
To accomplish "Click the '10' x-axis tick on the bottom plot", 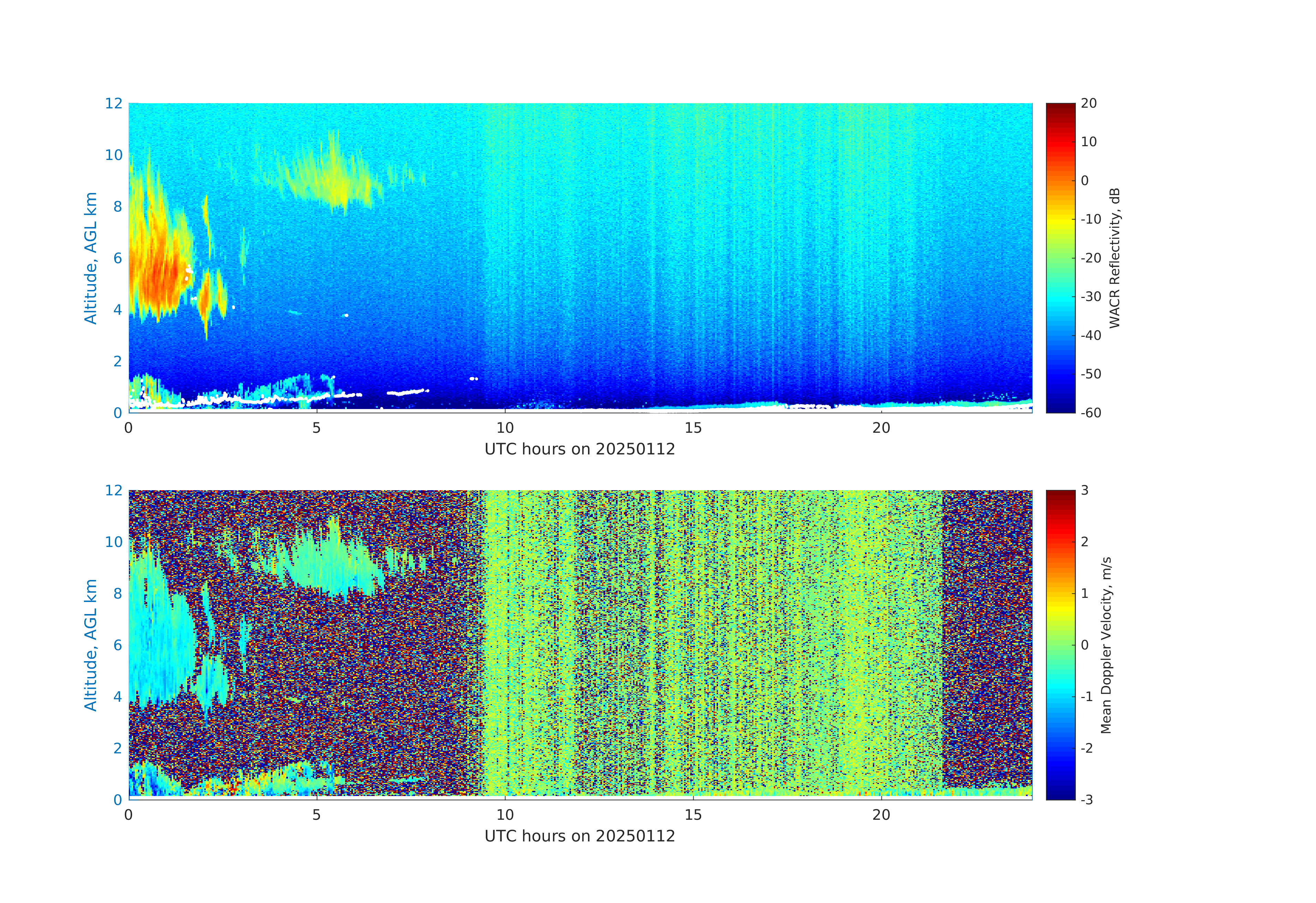I will (x=504, y=815).
